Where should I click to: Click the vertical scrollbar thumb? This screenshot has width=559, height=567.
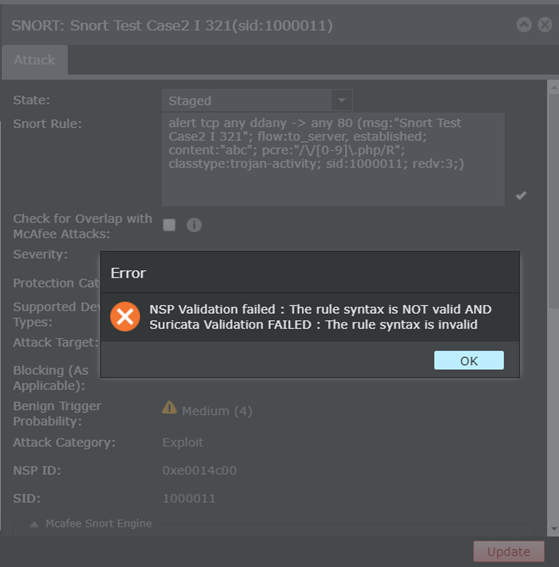[x=553, y=201]
